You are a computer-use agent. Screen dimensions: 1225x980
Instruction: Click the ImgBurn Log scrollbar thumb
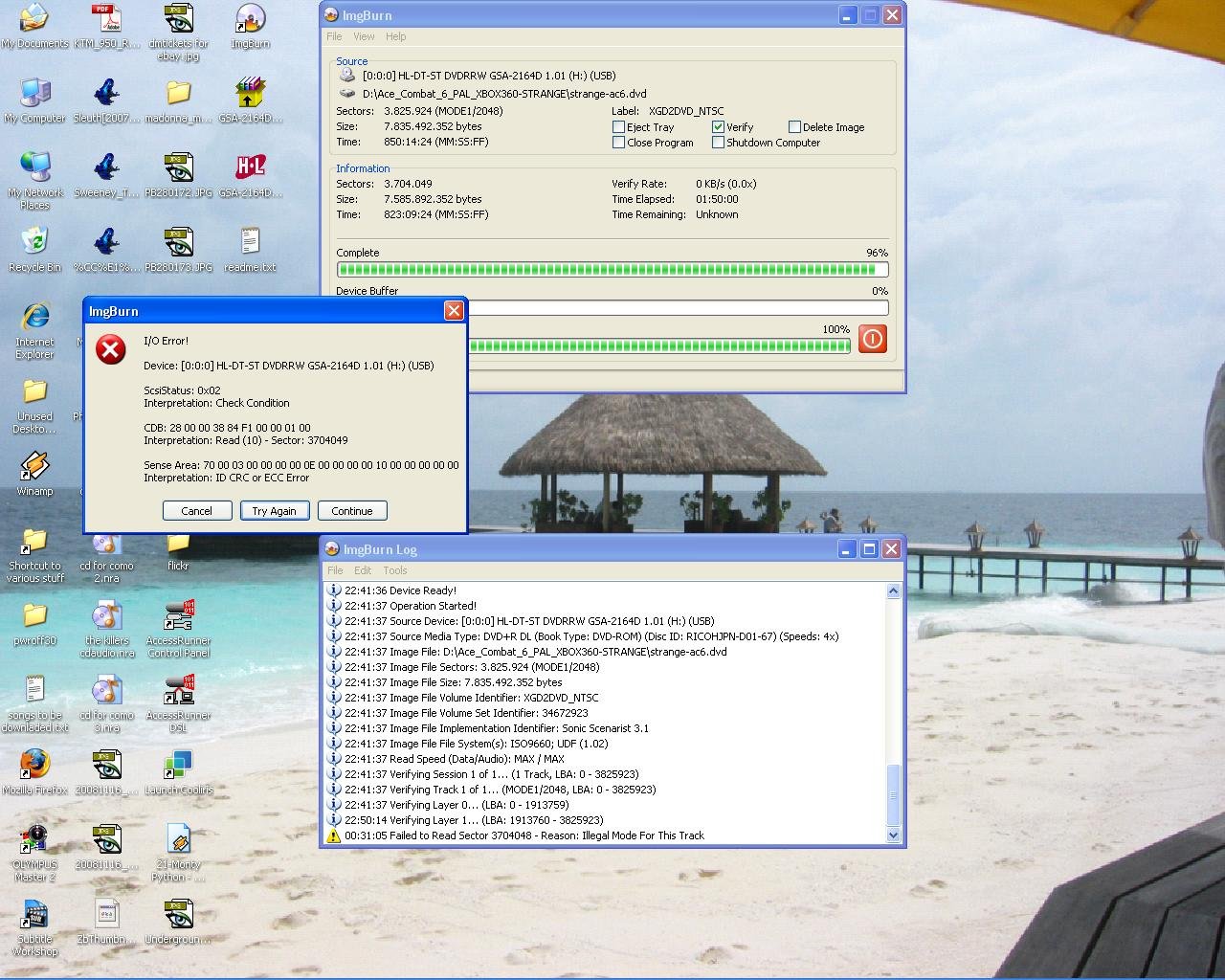coord(893,795)
